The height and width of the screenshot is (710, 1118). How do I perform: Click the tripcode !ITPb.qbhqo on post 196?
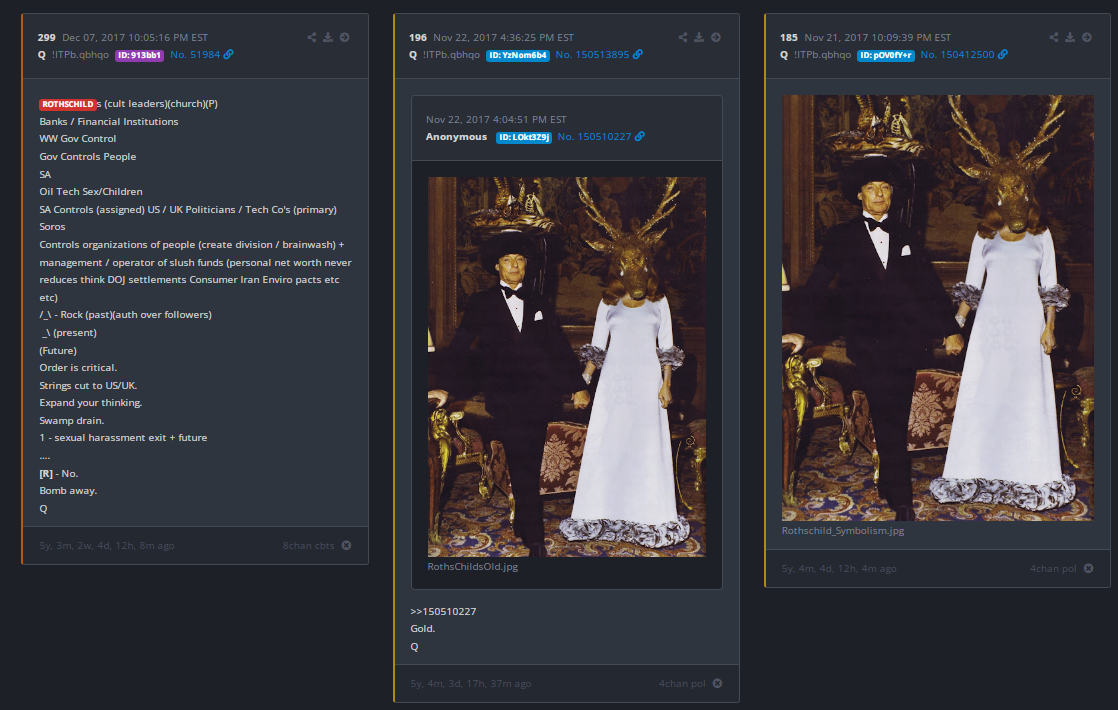click(451, 54)
